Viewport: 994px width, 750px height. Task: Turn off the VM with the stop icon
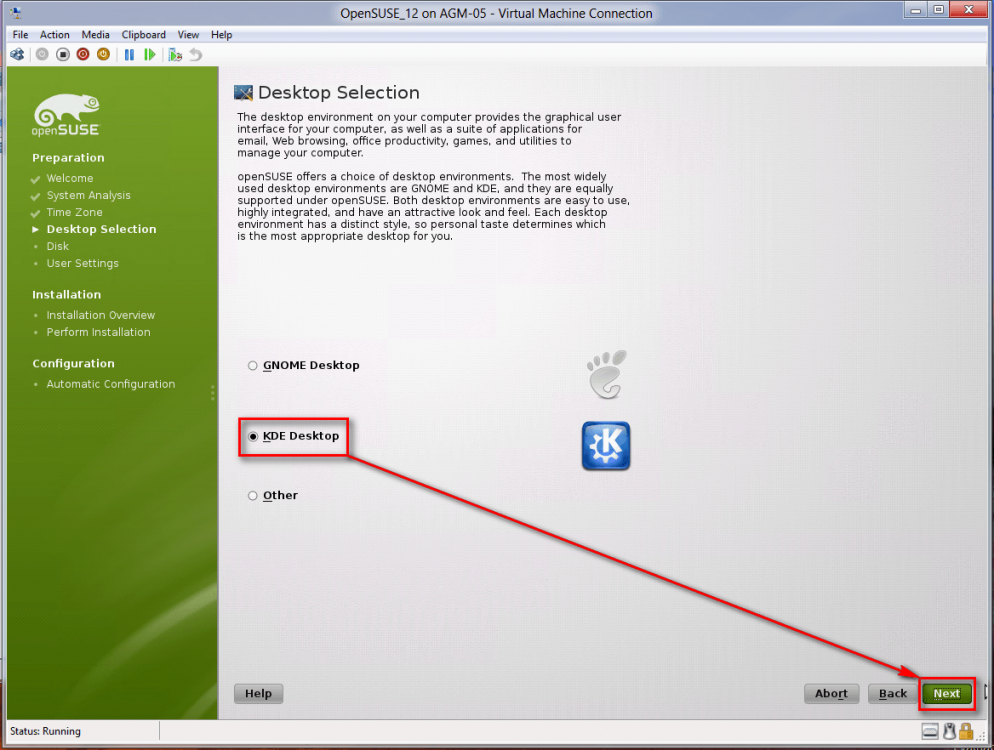pyautogui.click(x=63, y=55)
